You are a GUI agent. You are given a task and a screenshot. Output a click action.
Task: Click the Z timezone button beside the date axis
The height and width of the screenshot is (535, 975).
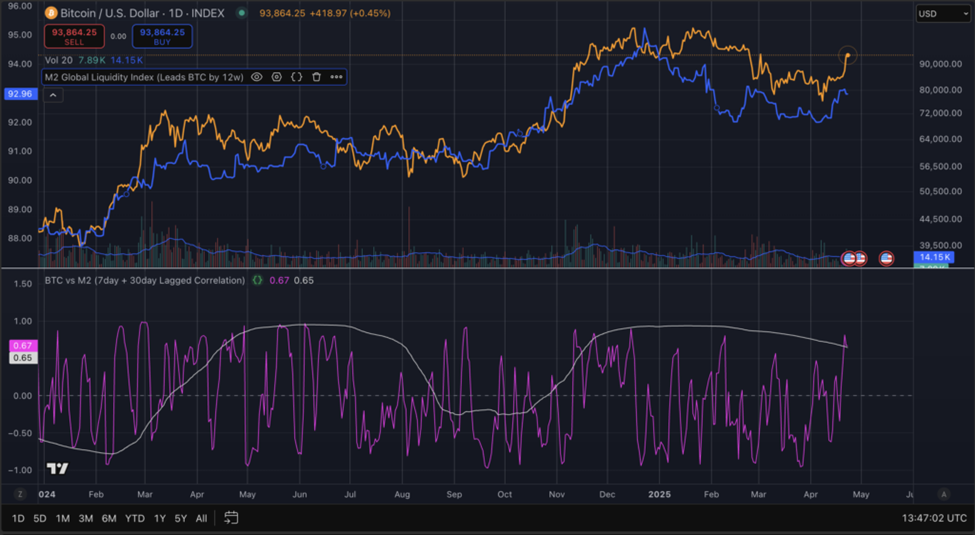[x=20, y=495]
